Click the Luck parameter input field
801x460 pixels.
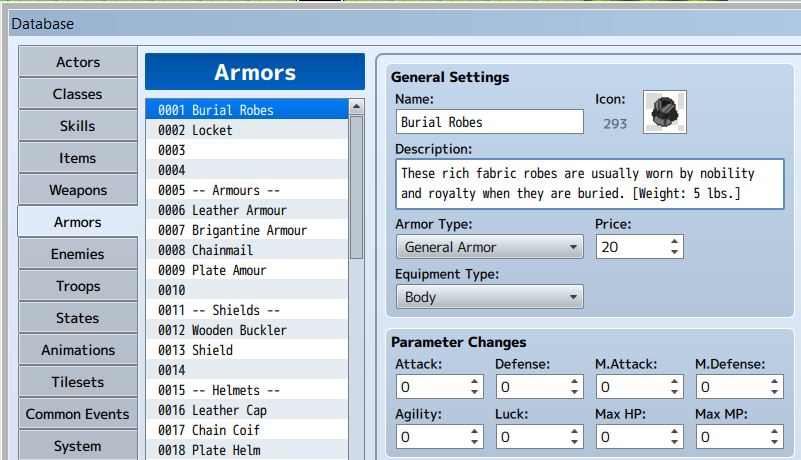[x=538, y=437]
